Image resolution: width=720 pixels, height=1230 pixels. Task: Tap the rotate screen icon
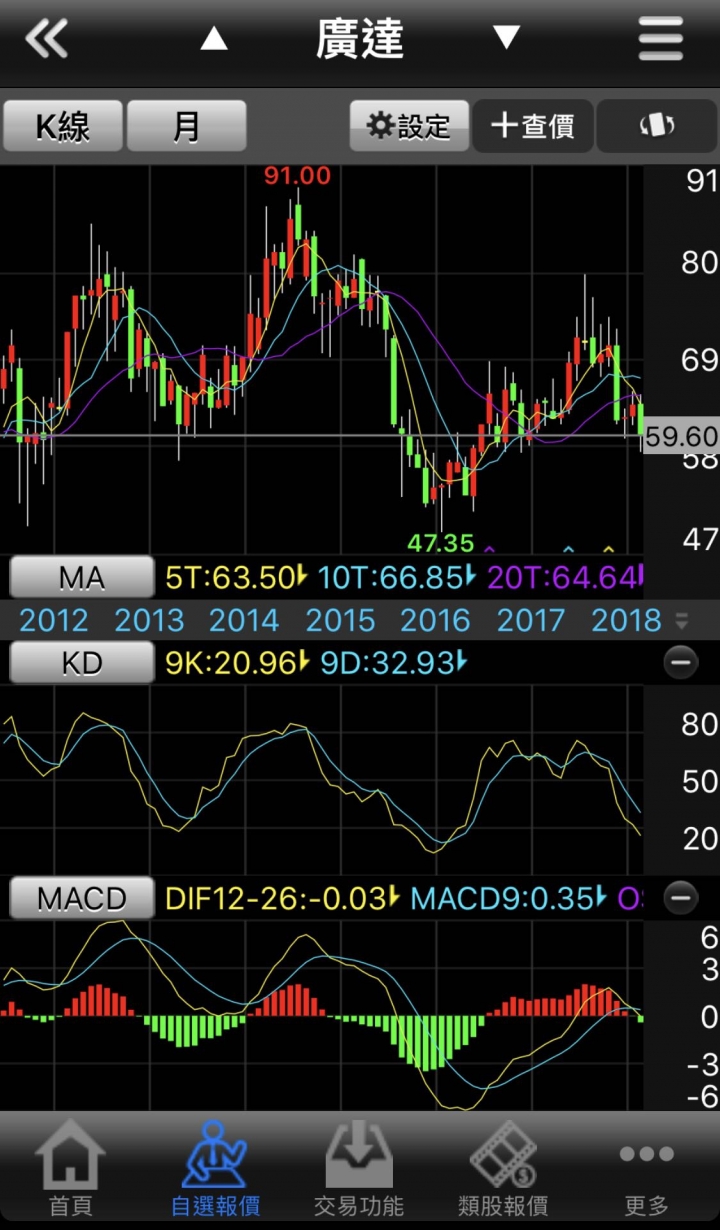pos(657,126)
